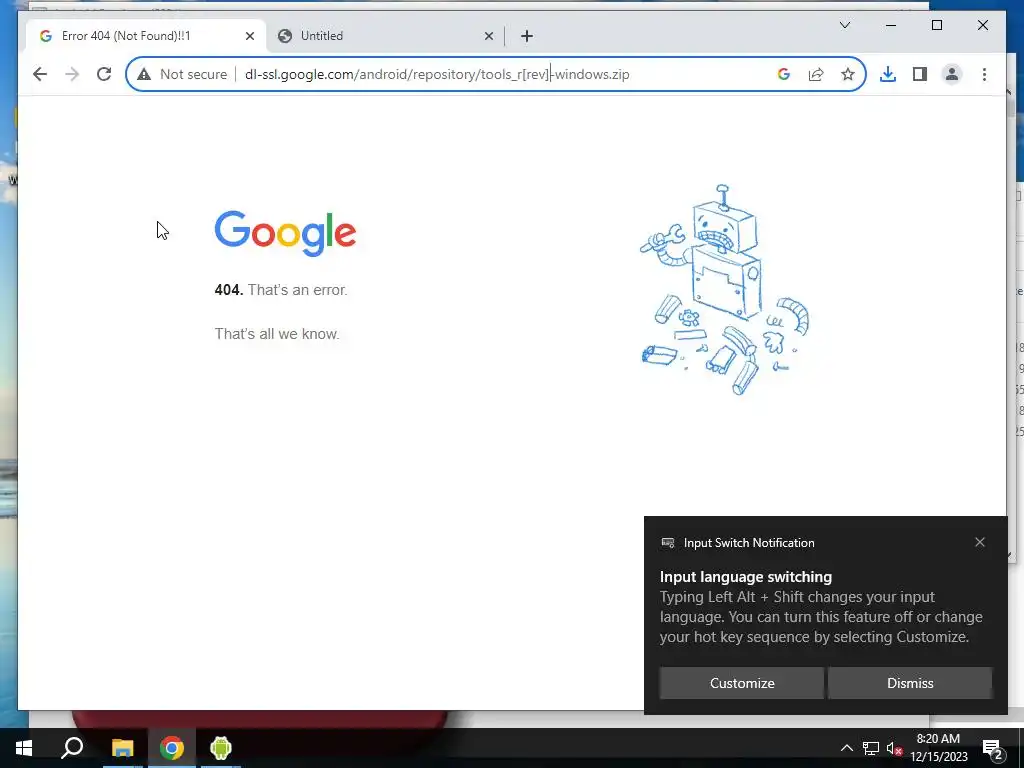The image size is (1024, 768).
Task: Close the Error 404 tab
Action: pos(249,36)
